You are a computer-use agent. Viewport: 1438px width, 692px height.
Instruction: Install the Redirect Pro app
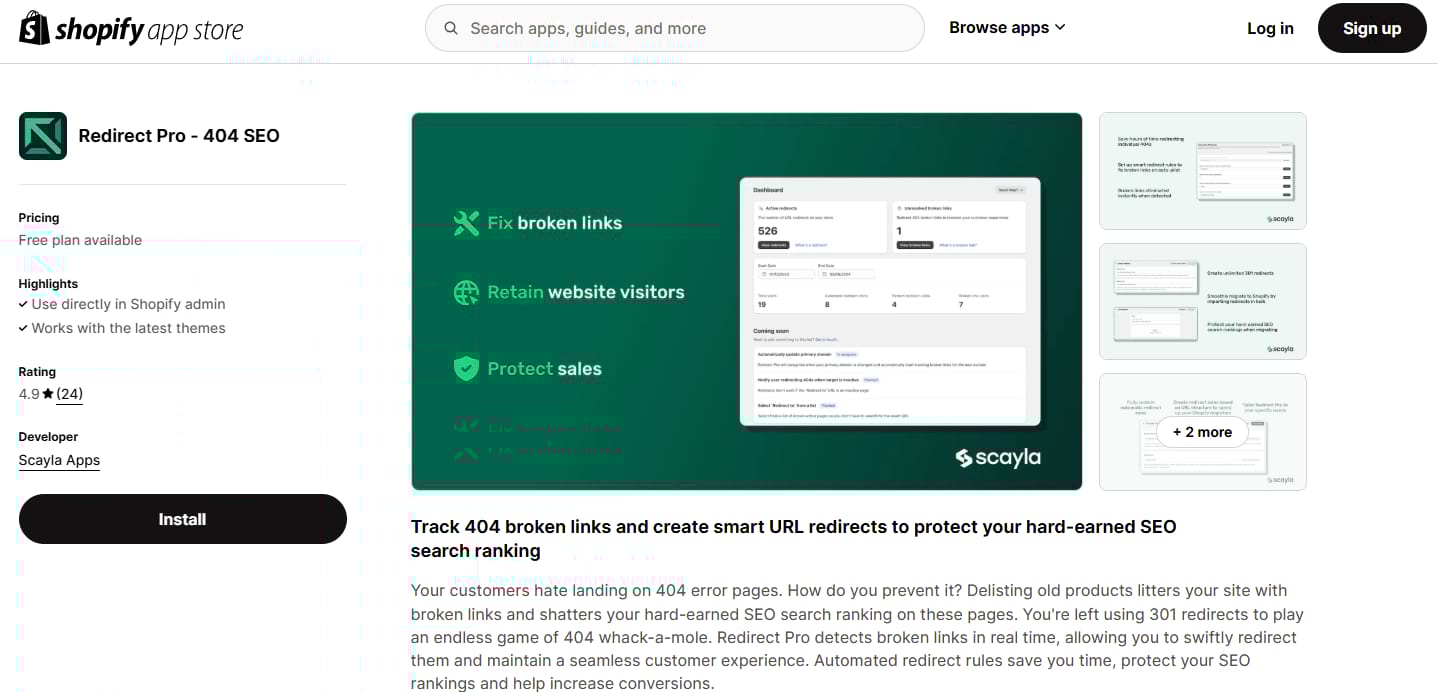point(182,519)
